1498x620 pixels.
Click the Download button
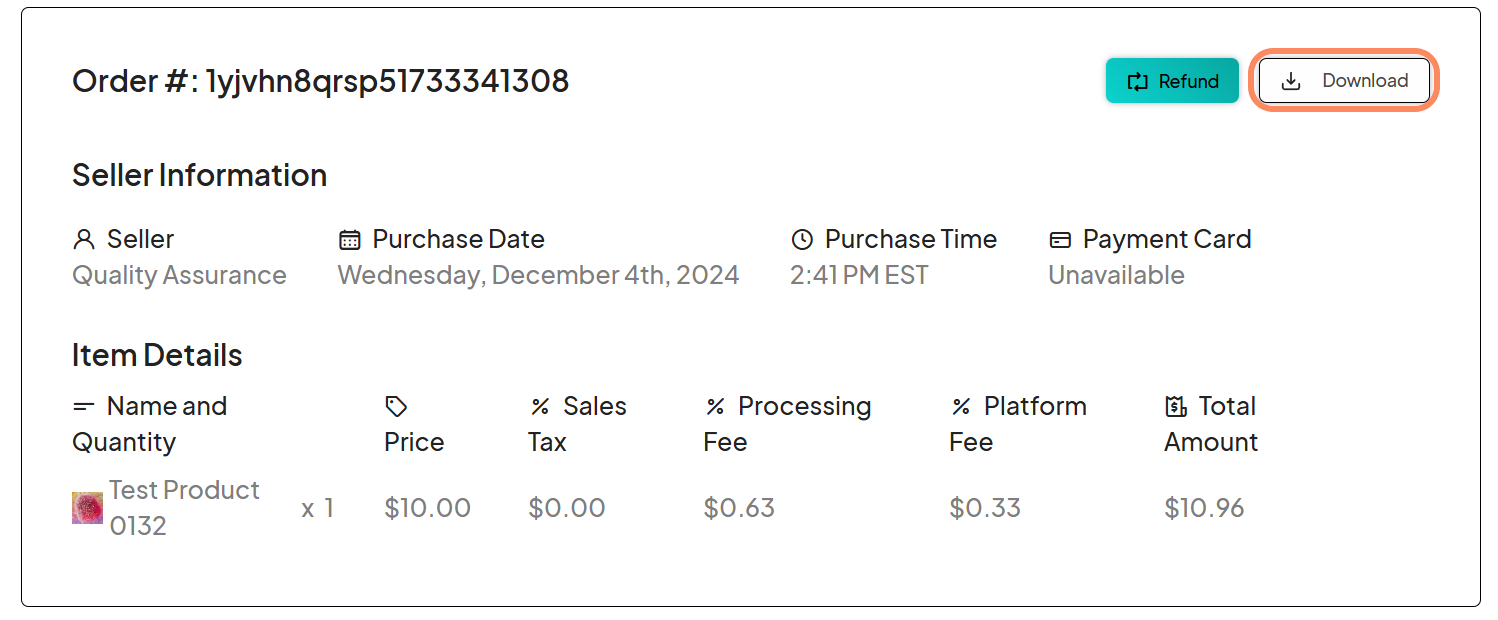point(1344,80)
